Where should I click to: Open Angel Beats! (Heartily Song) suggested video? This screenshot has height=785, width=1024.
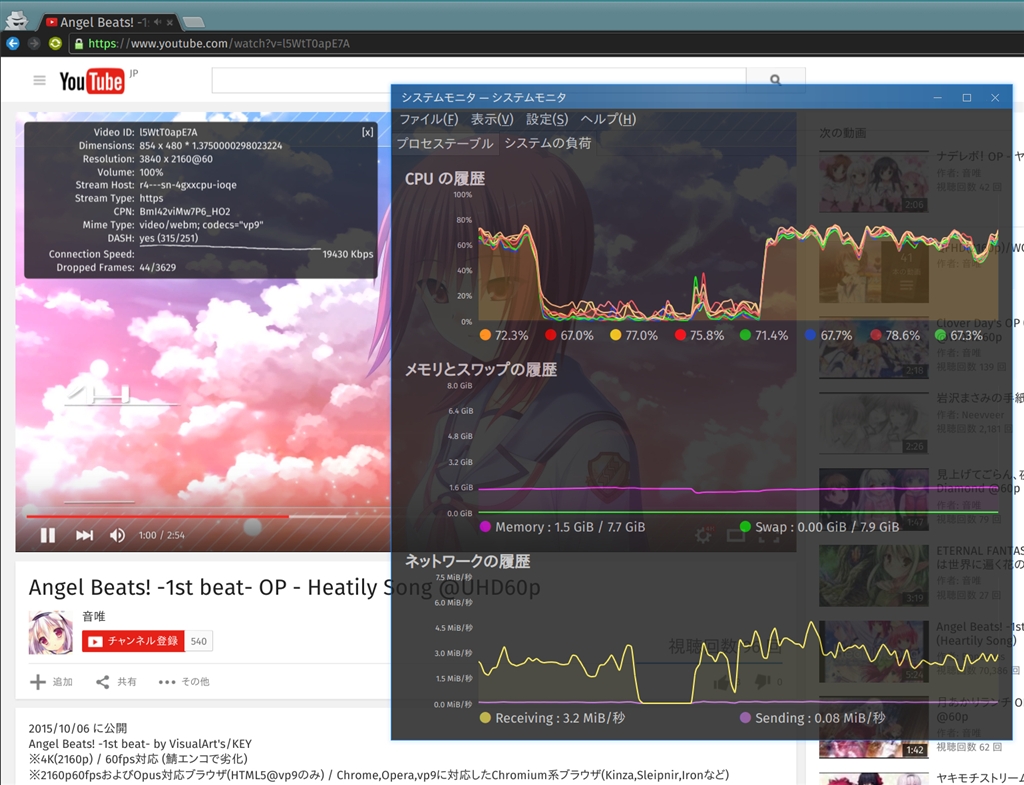tap(874, 651)
